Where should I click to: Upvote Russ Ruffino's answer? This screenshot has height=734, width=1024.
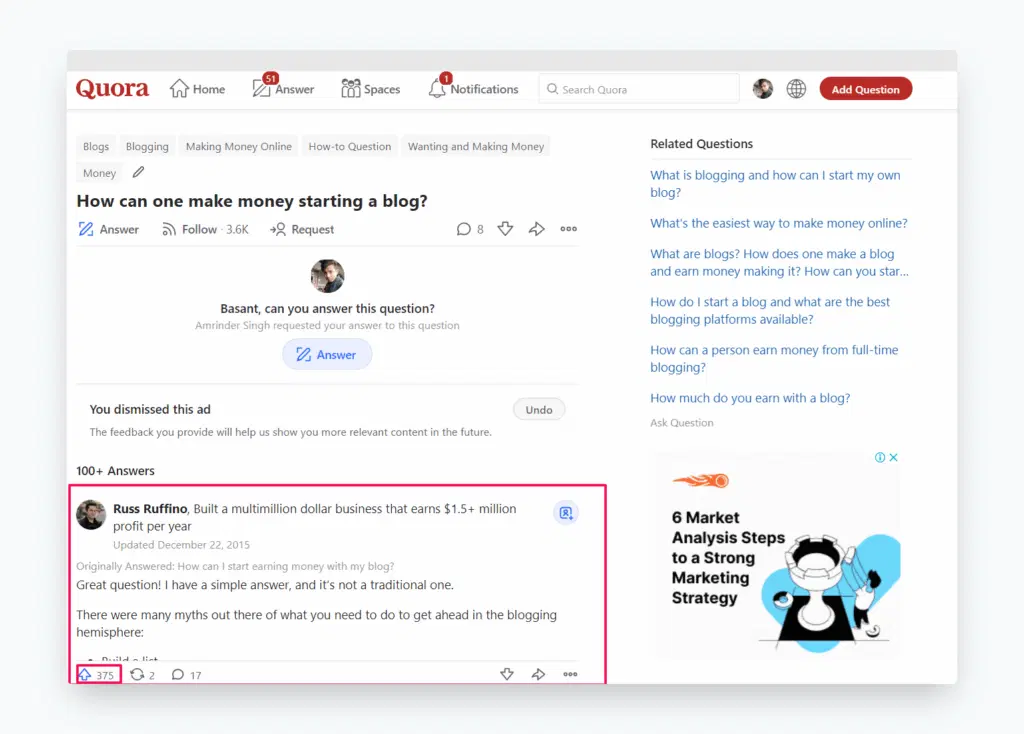[x=98, y=675]
